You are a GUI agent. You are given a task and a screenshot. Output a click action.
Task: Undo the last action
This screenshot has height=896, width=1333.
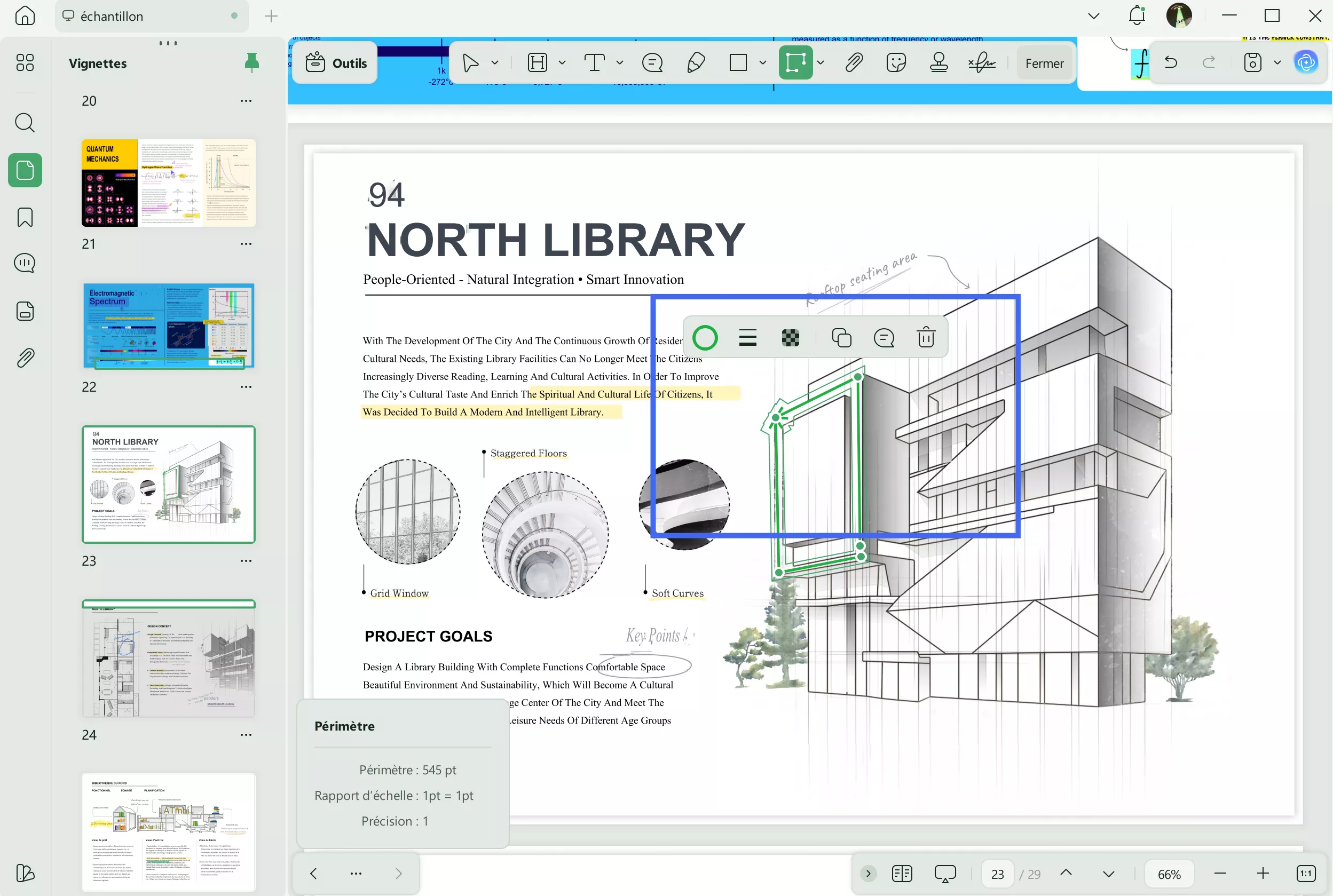(1171, 62)
